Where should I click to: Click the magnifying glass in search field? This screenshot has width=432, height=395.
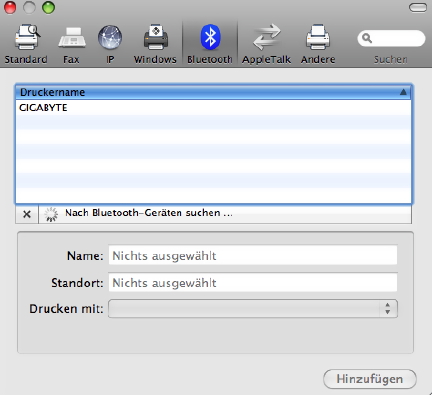(x=367, y=38)
